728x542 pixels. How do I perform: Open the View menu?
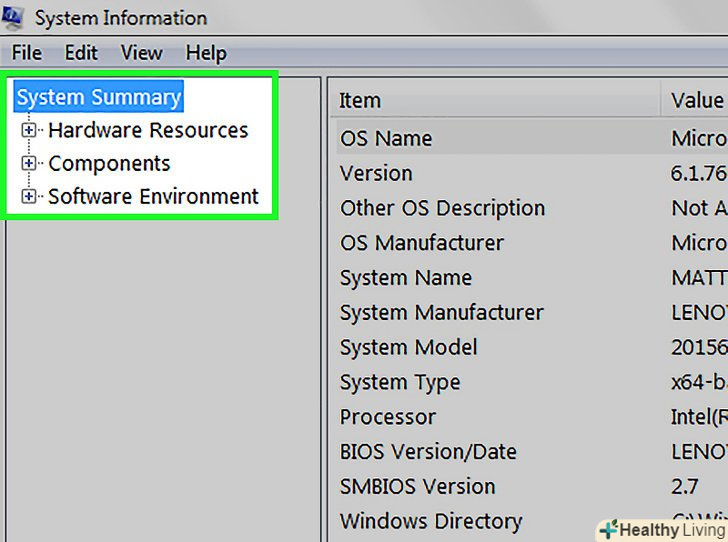pyautogui.click(x=142, y=53)
